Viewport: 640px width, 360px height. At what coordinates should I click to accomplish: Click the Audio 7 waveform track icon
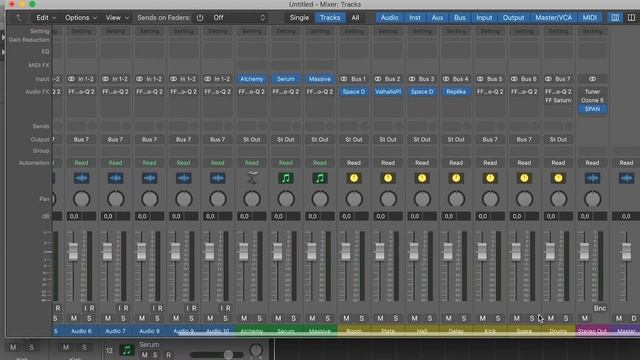[116, 178]
